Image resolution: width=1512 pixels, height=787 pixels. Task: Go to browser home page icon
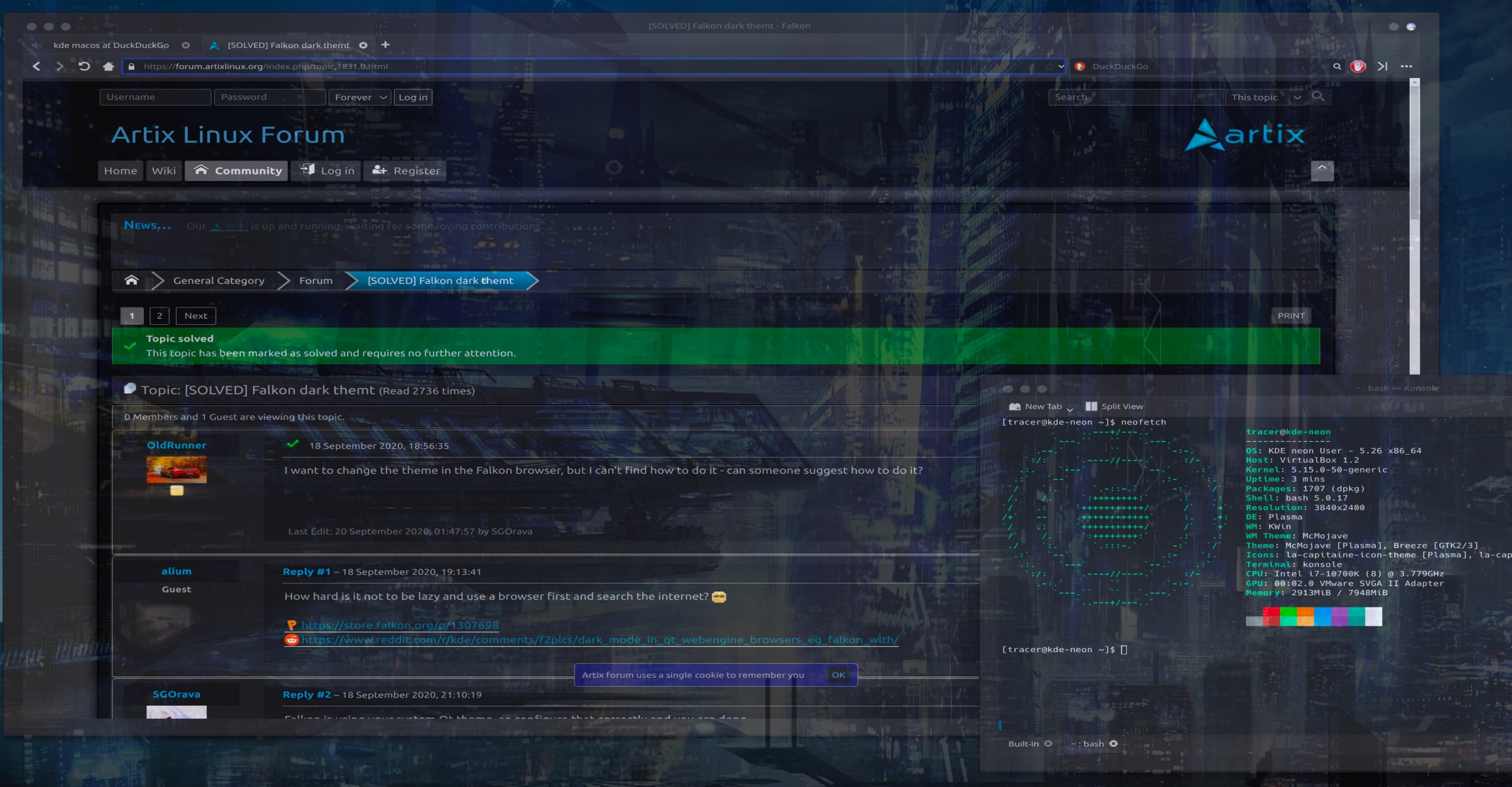108,66
